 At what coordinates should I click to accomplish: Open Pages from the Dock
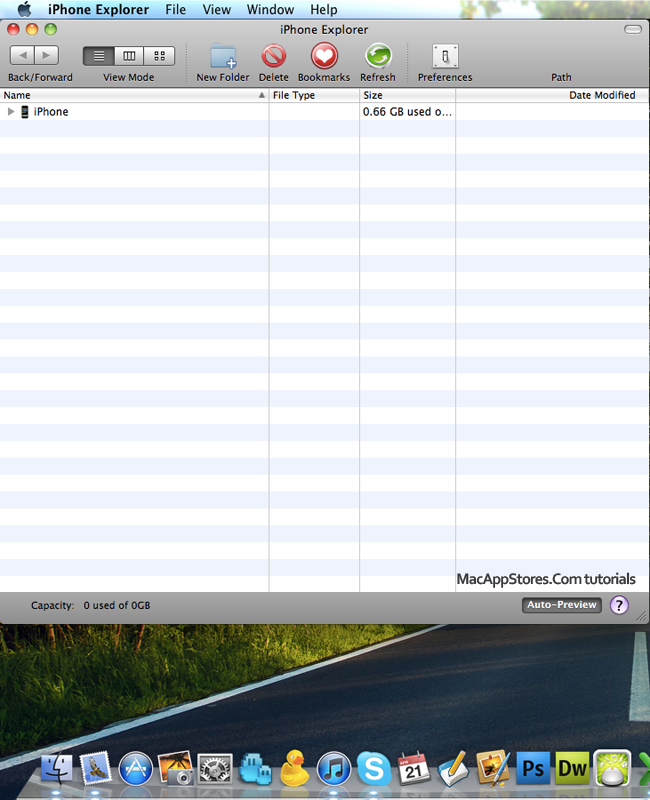tap(493, 768)
